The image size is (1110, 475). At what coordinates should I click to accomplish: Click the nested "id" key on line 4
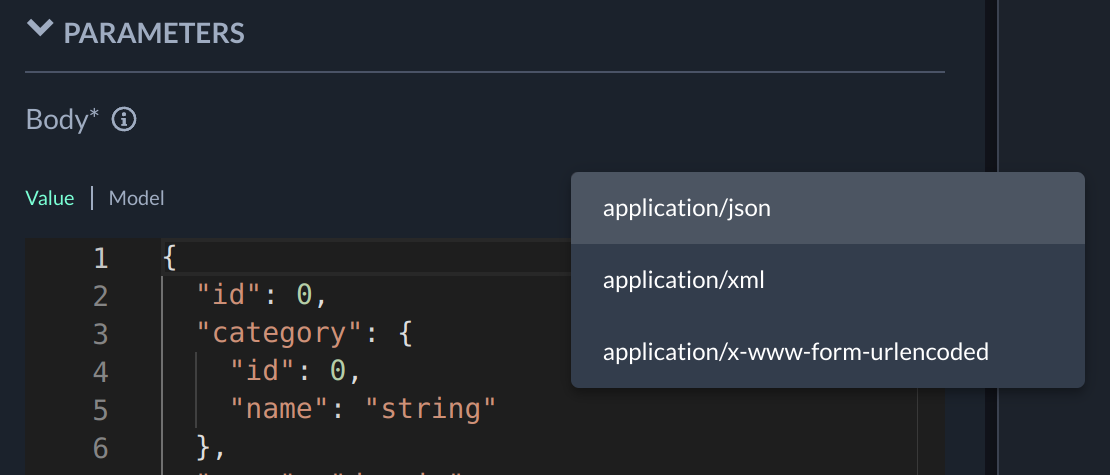click(262, 372)
